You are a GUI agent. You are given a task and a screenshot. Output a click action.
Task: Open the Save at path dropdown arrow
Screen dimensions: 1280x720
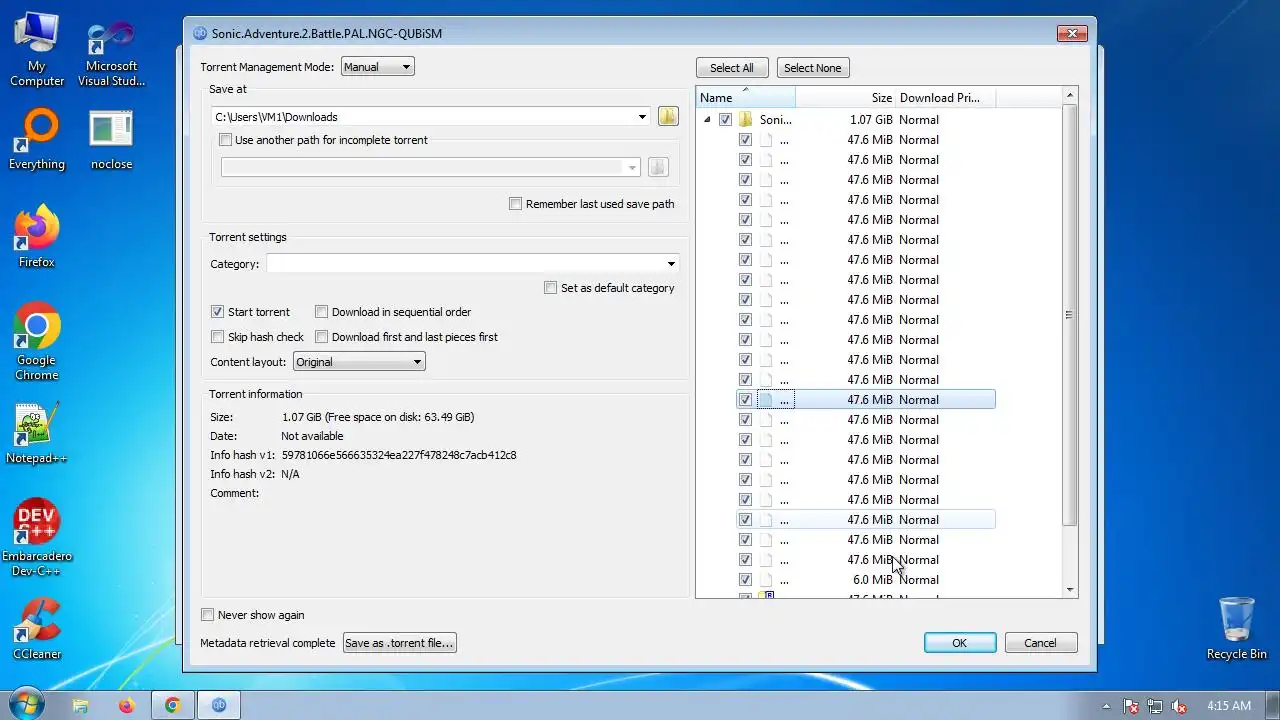[x=642, y=117]
